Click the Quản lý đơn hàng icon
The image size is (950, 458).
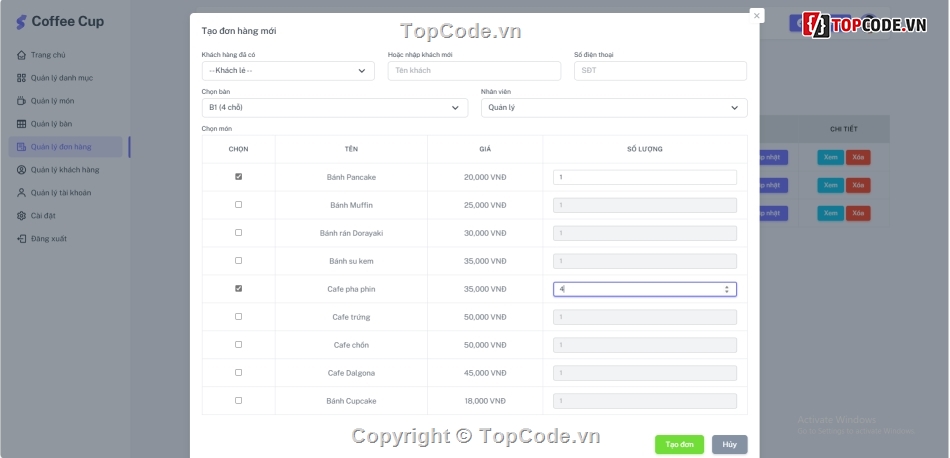(21, 147)
